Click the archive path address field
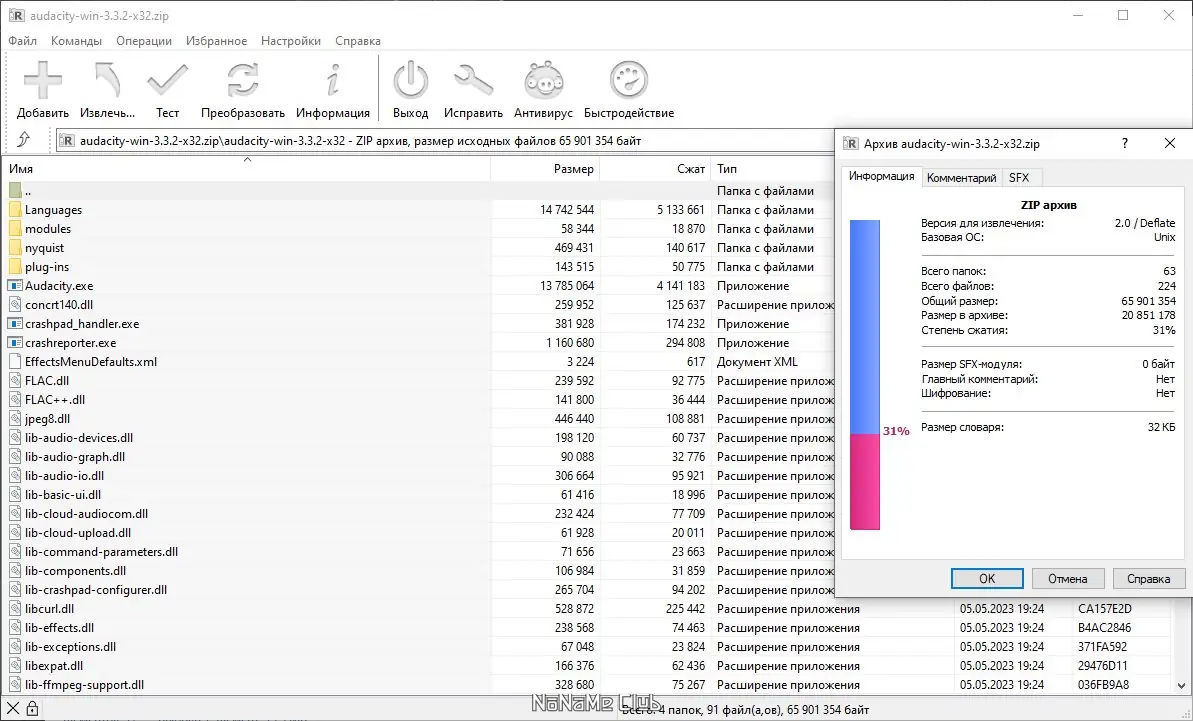 pos(445,141)
